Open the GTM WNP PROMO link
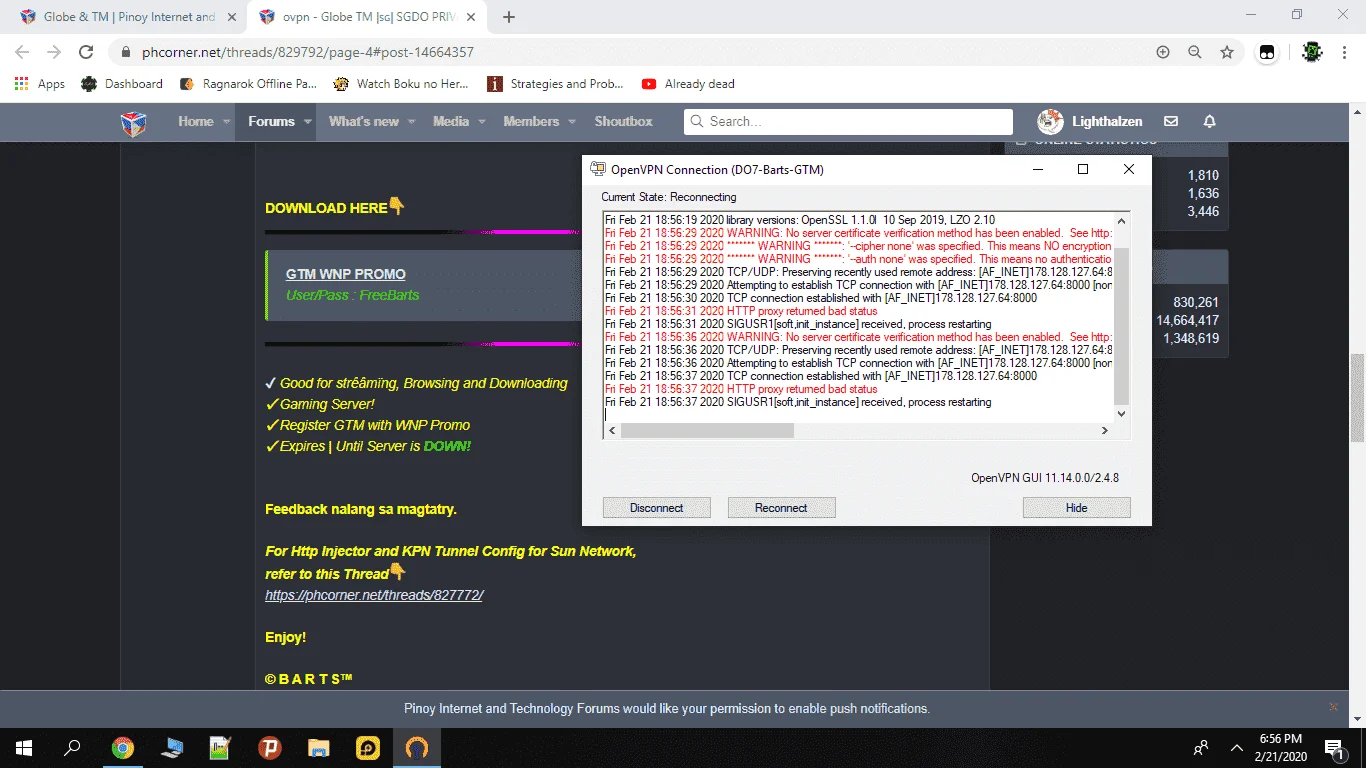Viewport: 1366px width, 768px height. [x=346, y=274]
